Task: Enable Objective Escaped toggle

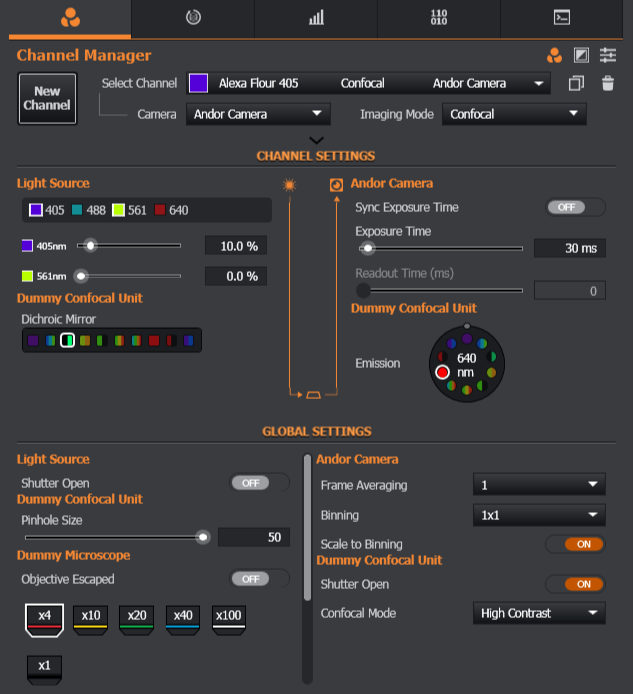Action: pyautogui.click(x=260, y=579)
